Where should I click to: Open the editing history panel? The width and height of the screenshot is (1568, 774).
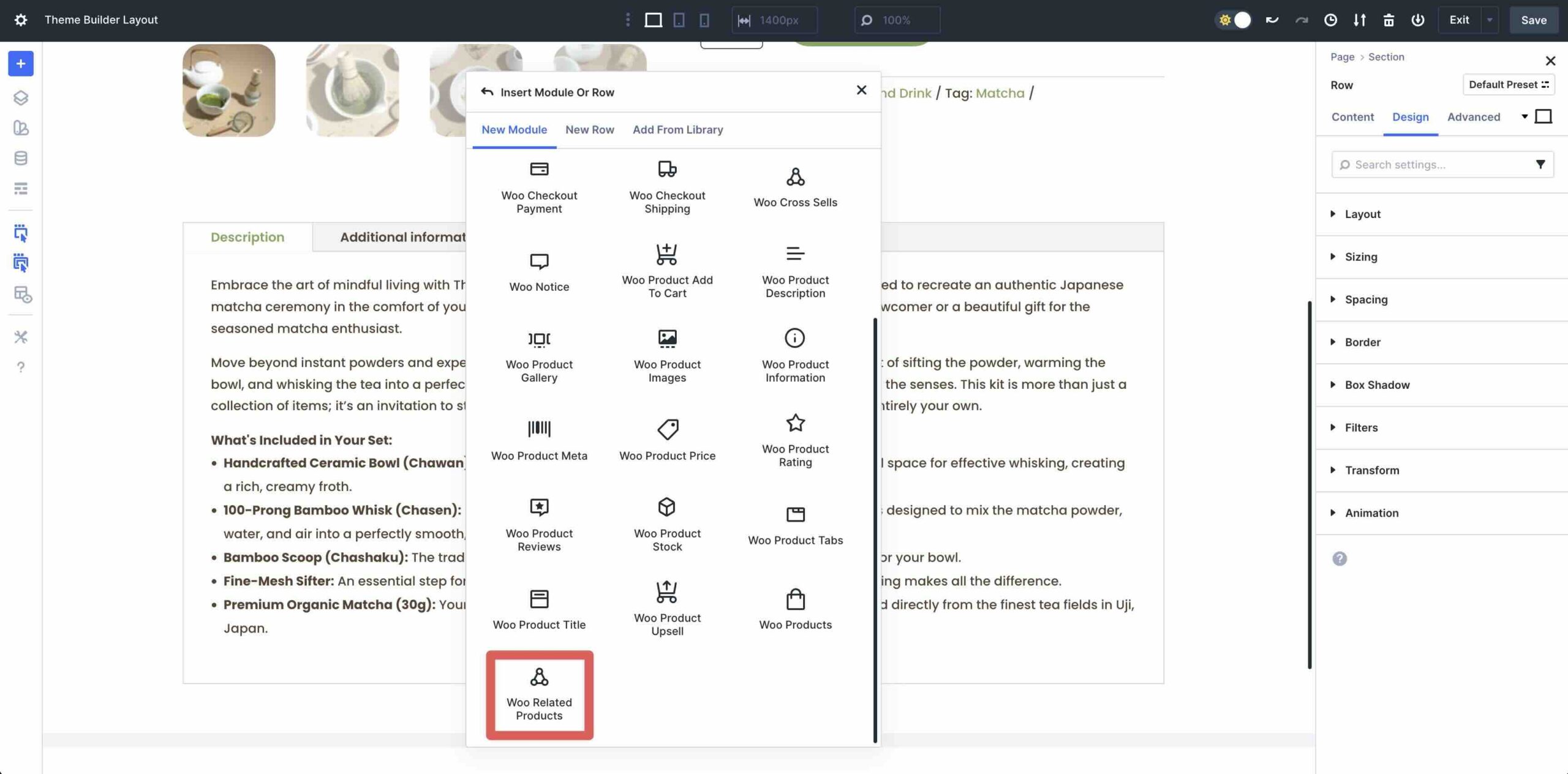point(1330,20)
